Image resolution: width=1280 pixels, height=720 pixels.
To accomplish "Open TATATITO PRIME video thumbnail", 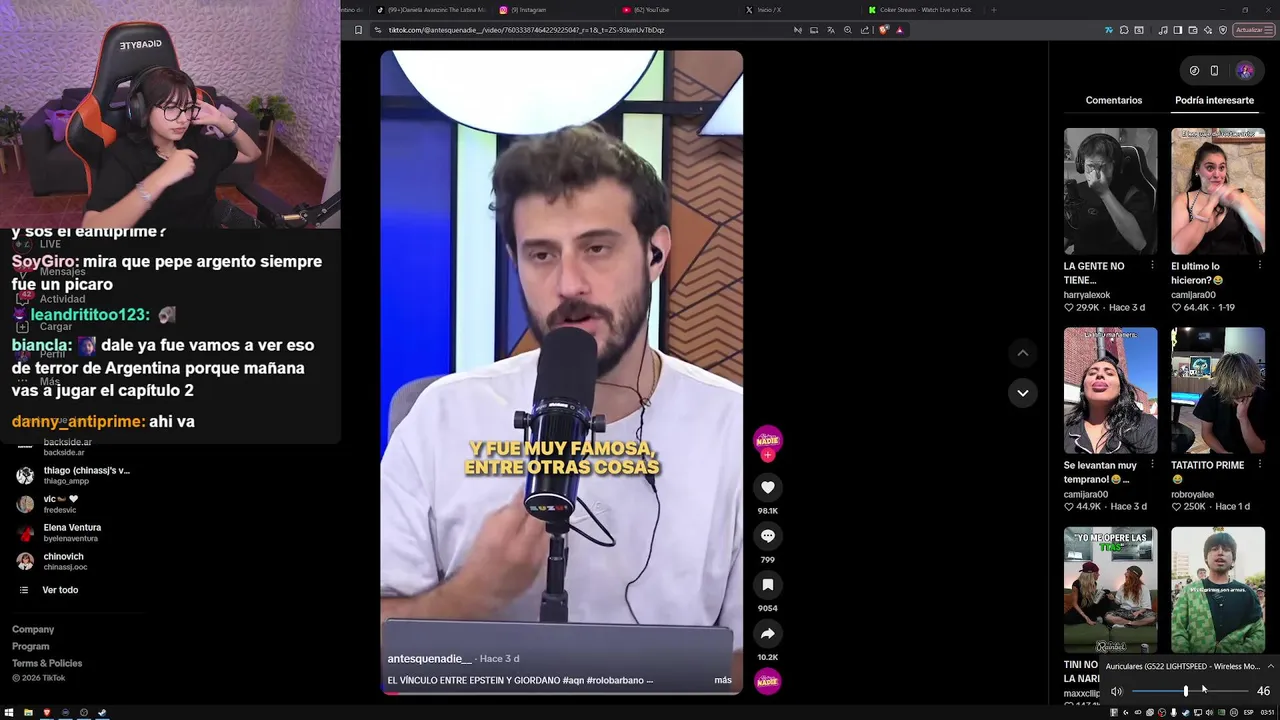I will pyautogui.click(x=1217, y=390).
